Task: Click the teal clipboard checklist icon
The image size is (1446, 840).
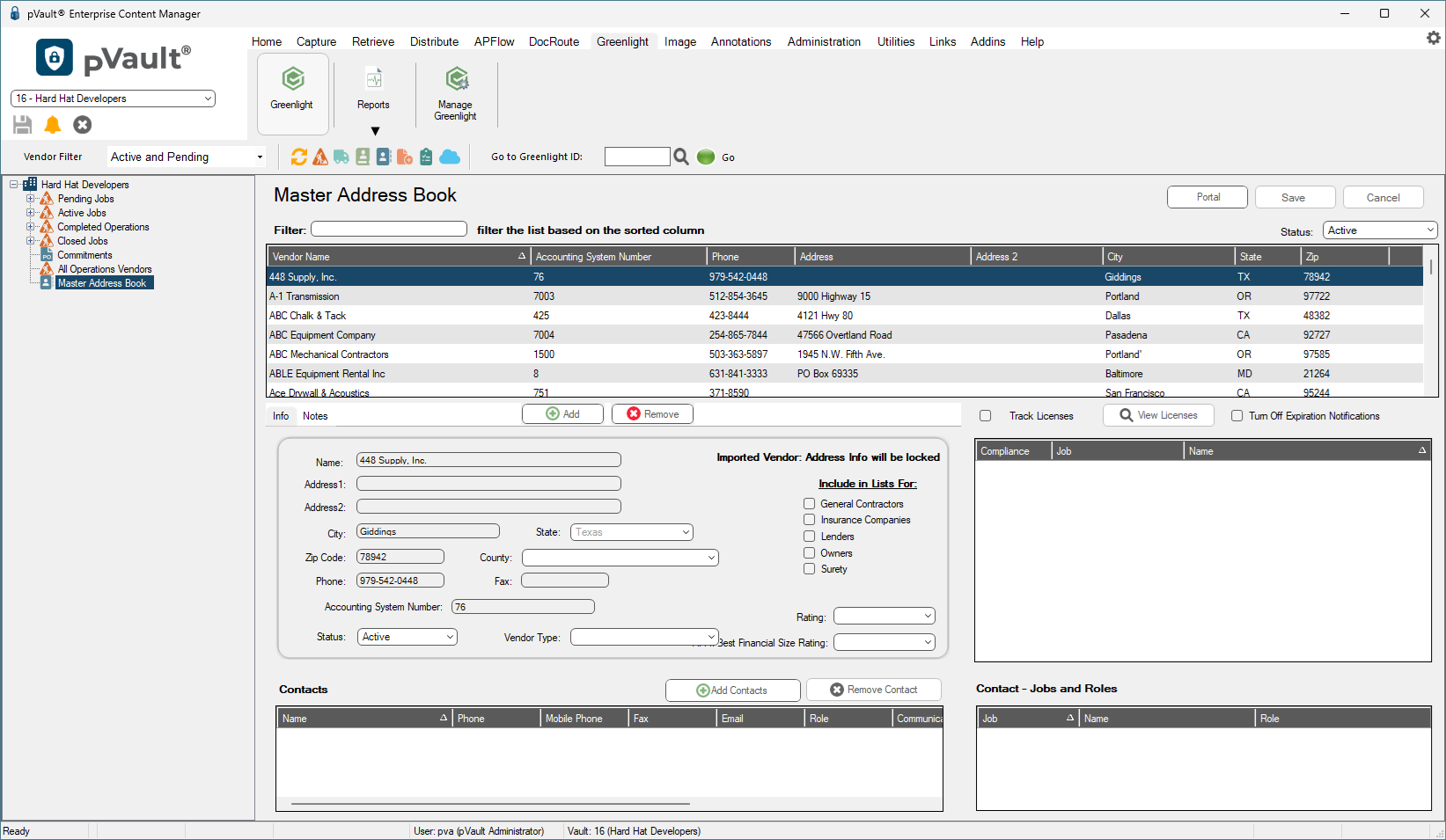Action: pyautogui.click(x=426, y=157)
